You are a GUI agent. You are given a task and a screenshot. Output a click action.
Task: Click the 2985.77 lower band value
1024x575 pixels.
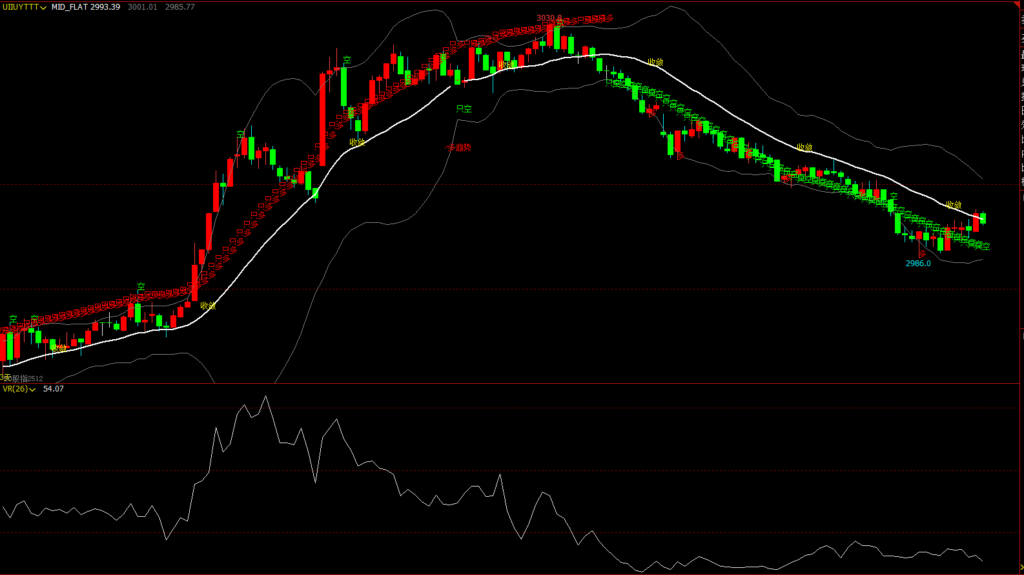pos(181,6)
